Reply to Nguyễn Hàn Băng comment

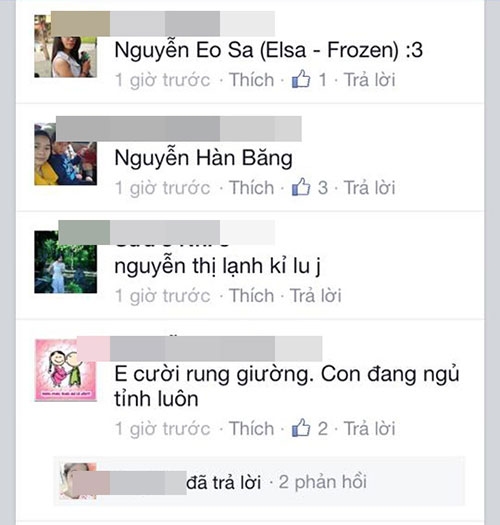(x=369, y=188)
